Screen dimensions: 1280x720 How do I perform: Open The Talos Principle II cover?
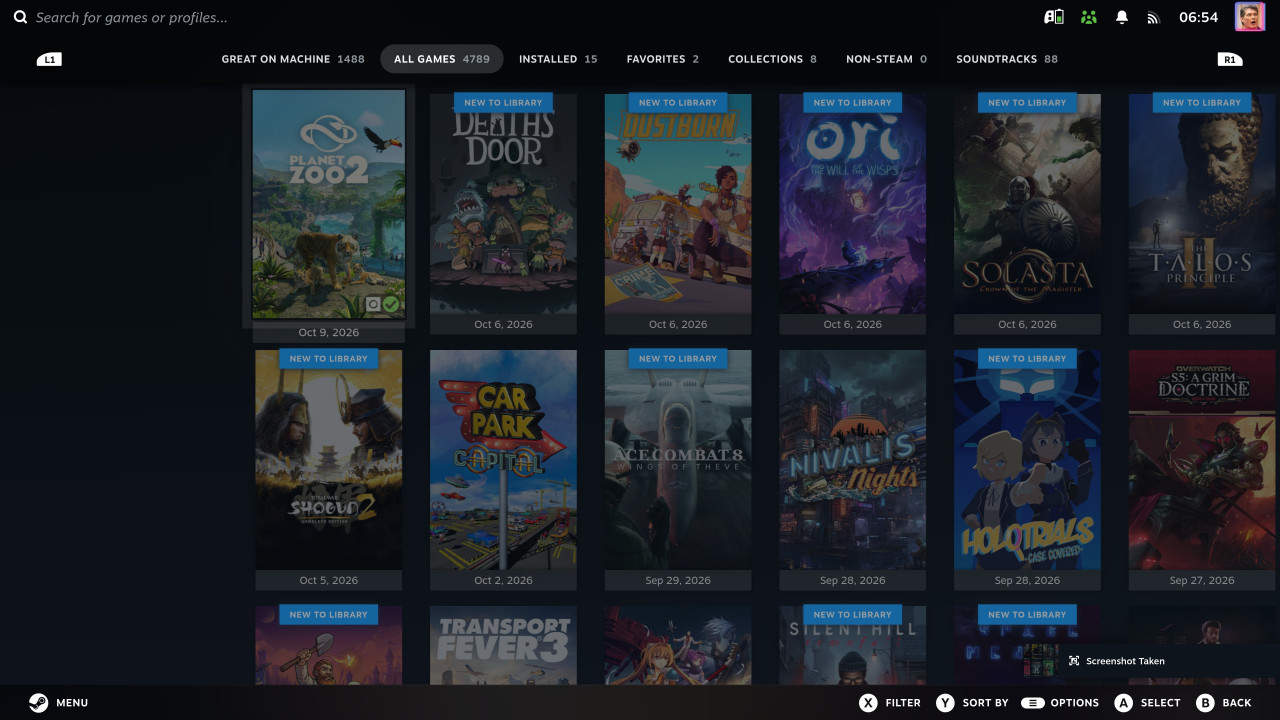click(1202, 204)
